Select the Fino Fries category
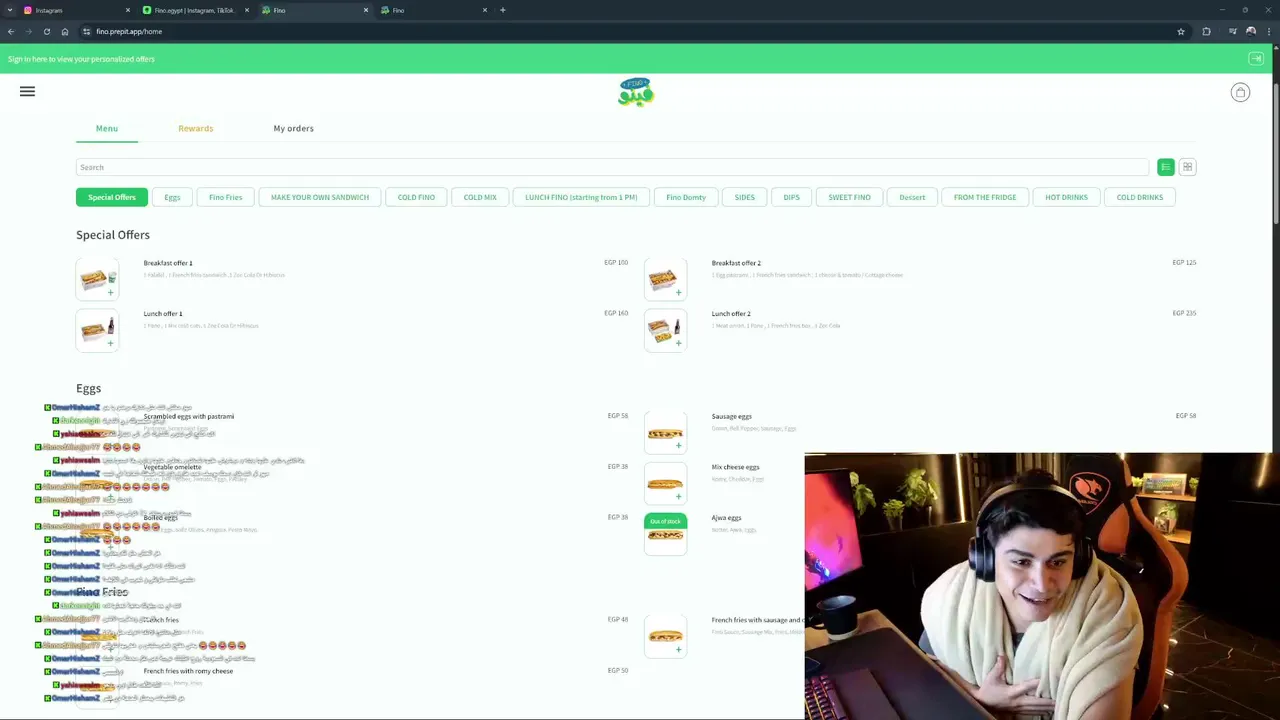 [226, 197]
